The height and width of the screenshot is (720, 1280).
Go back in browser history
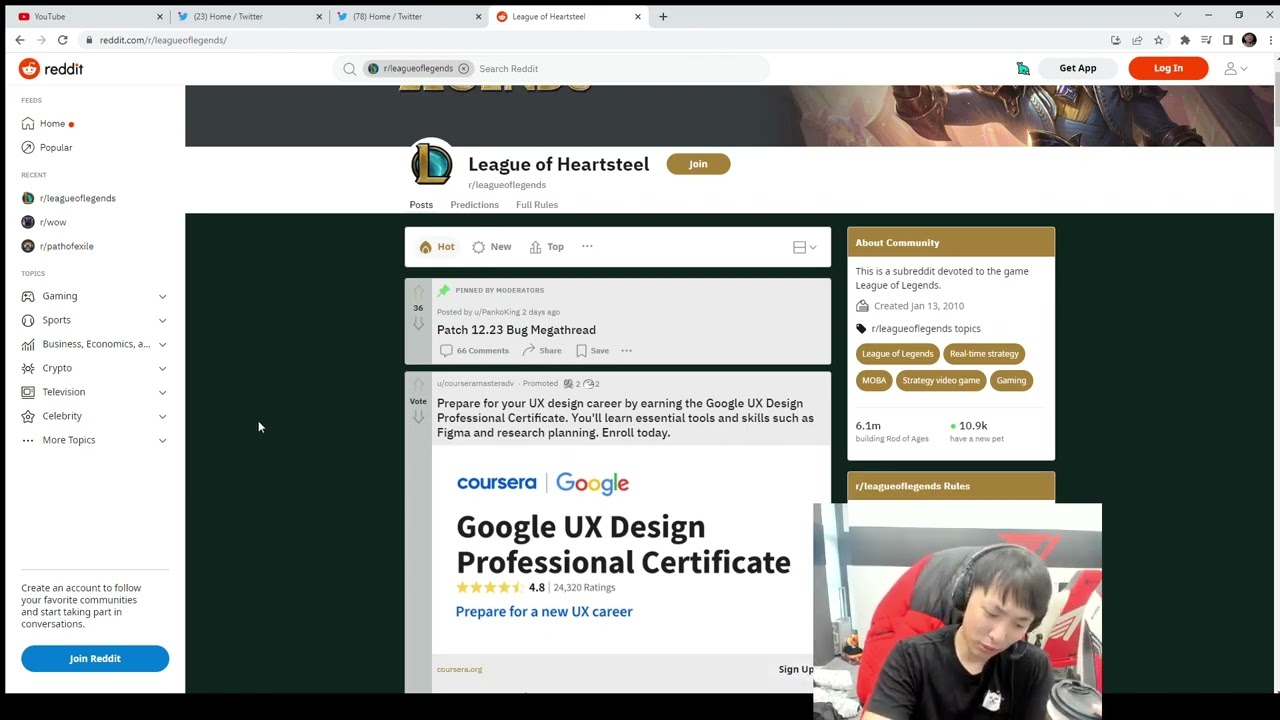click(20, 40)
